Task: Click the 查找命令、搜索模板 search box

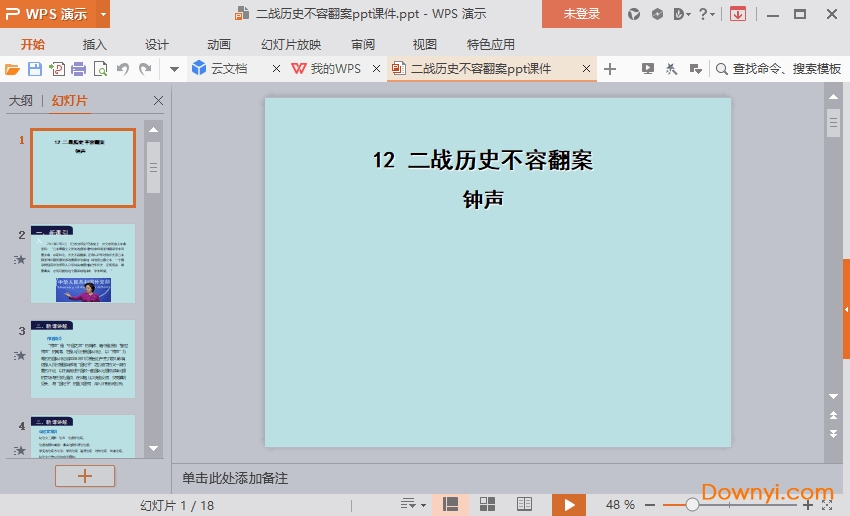Action: [x=778, y=69]
